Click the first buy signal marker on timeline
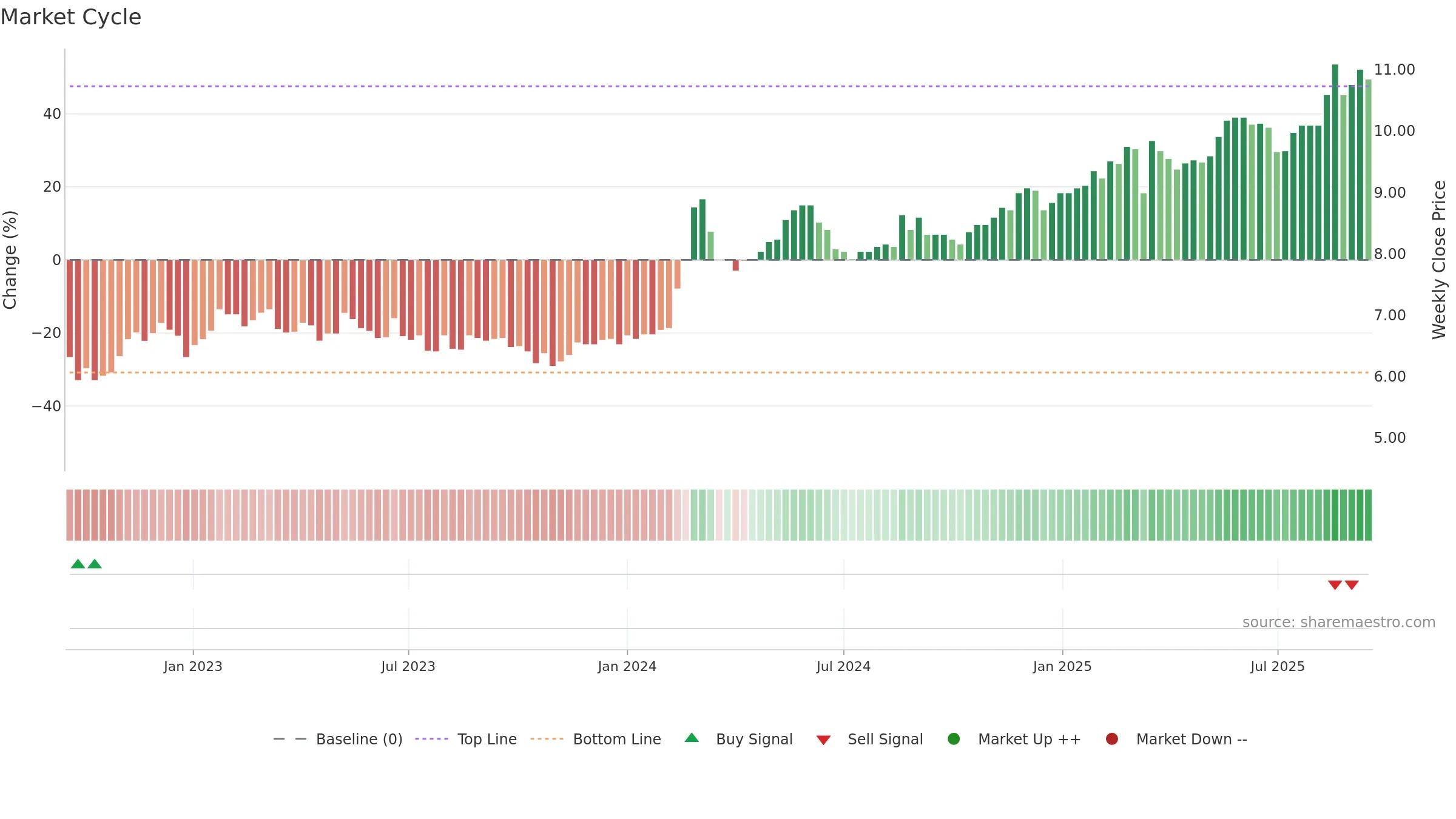Screen dimensions: 1456x819 [78, 564]
